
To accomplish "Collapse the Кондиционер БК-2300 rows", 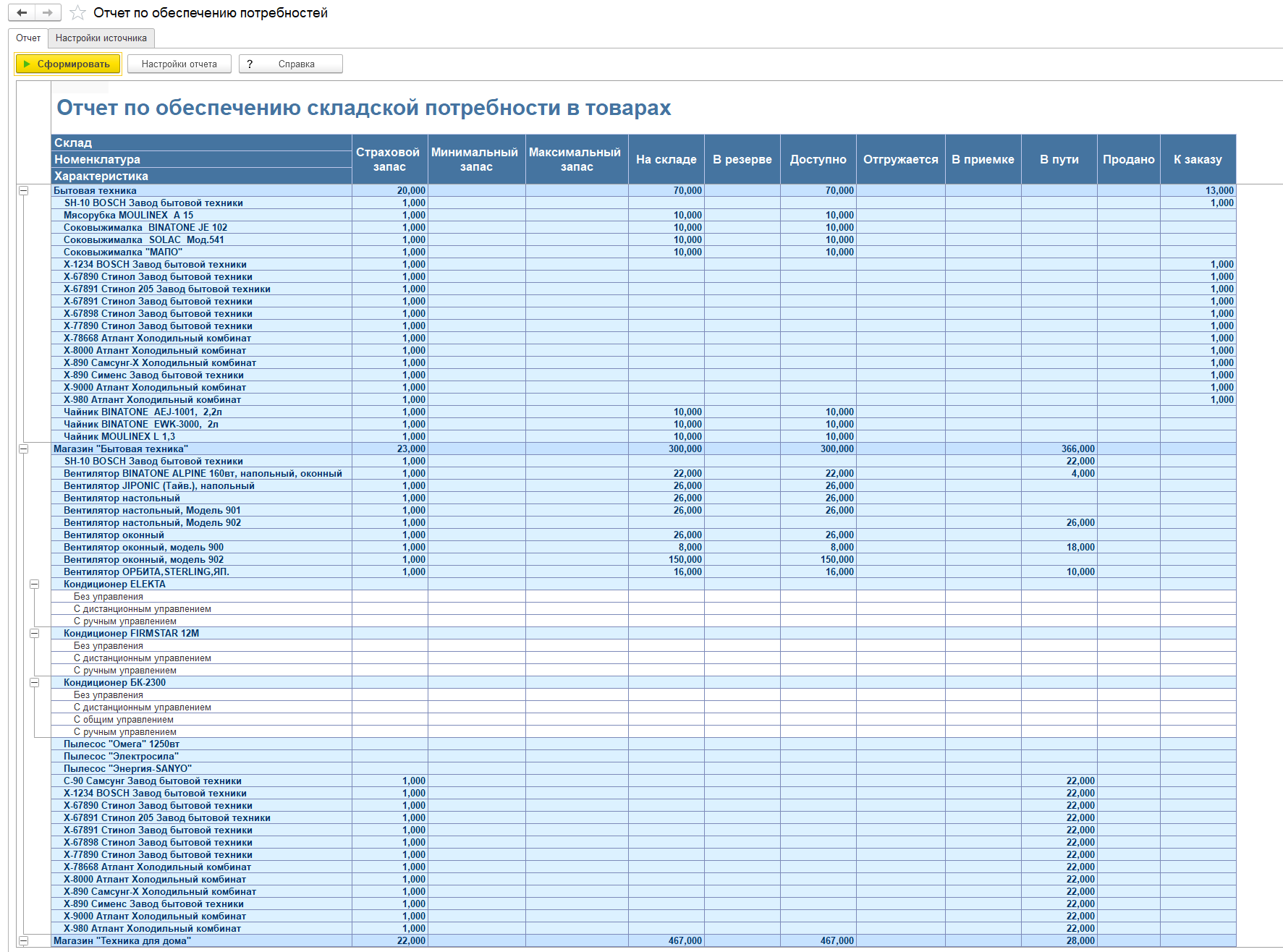I will point(34,683).
